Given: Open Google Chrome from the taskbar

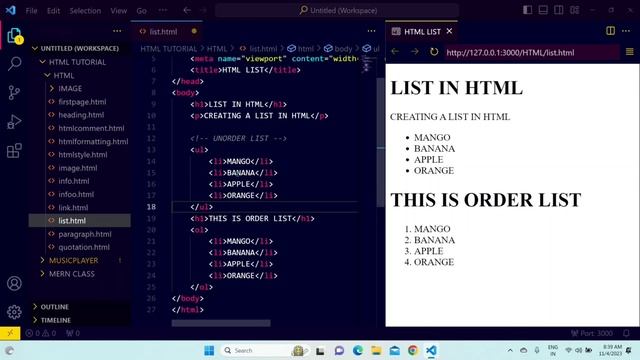Looking at the screenshot, I should click(413, 350).
